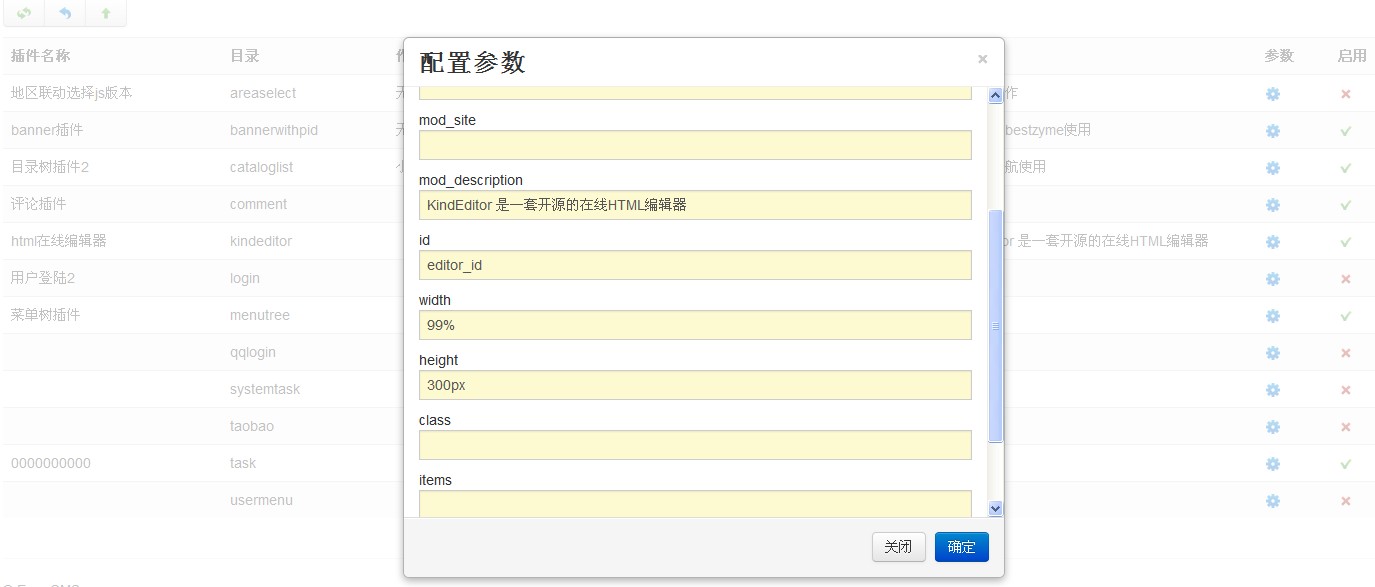Open the settings gear for the areaselect plugin
Screen dimensions: 1375x587
coord(1272,94)
